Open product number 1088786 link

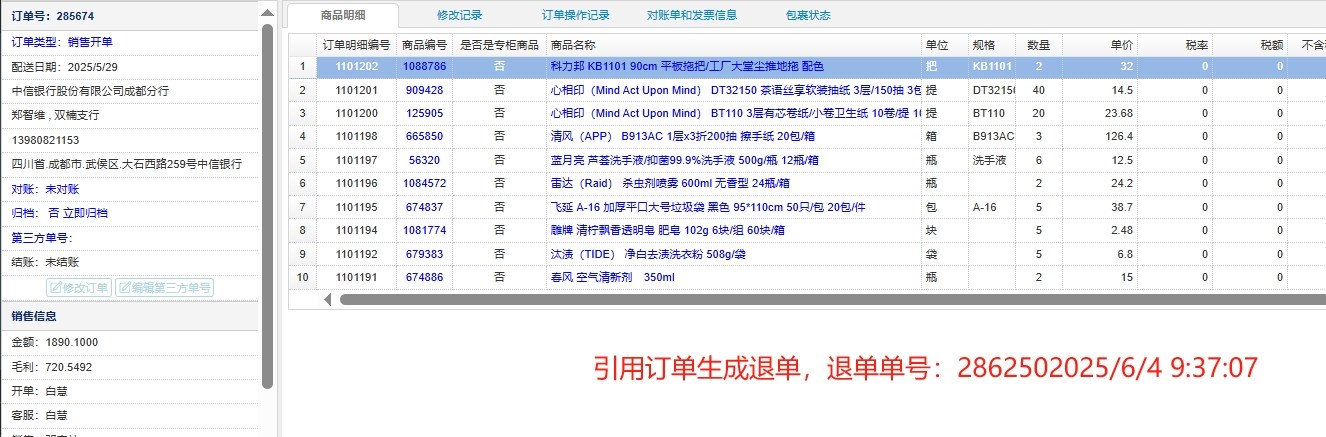point(424,66)
